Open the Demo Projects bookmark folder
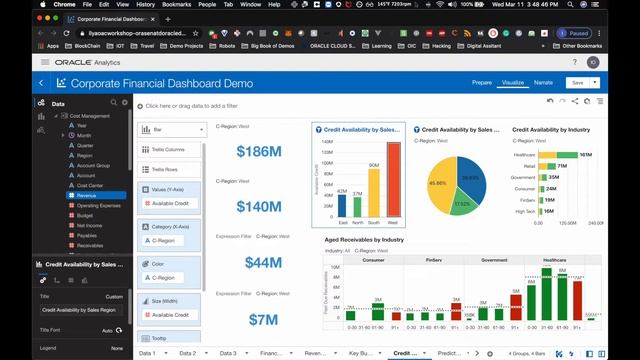The image size is (640, 360). pyautogui.click(x=182, y=46)
